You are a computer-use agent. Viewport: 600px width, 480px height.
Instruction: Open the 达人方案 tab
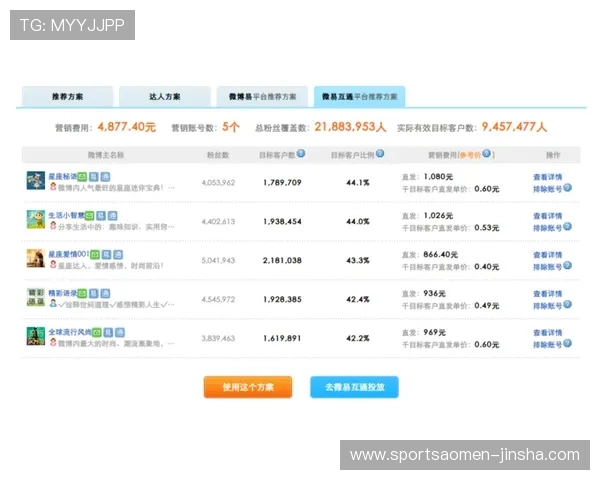(x=165, y=96)
